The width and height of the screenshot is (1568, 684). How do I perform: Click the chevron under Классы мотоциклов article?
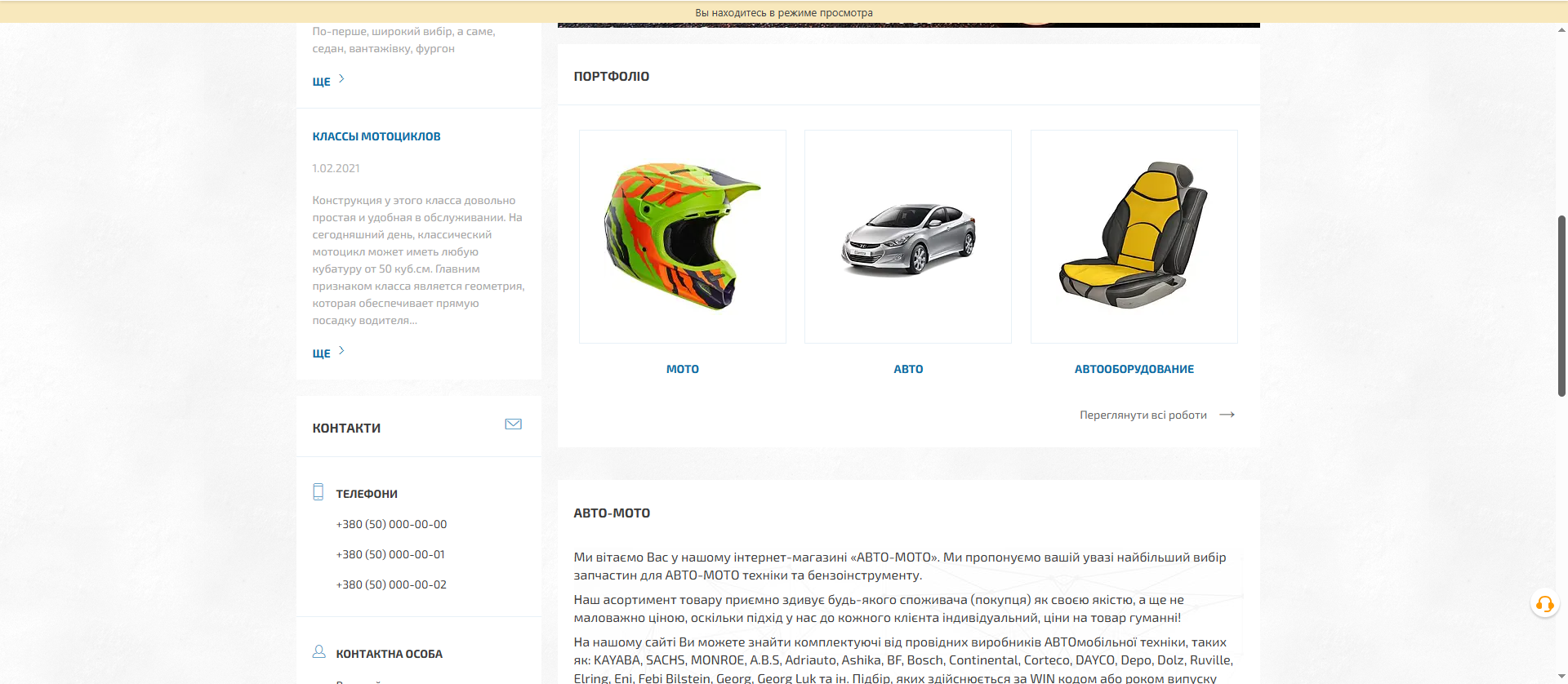click(x=341, y=351)
